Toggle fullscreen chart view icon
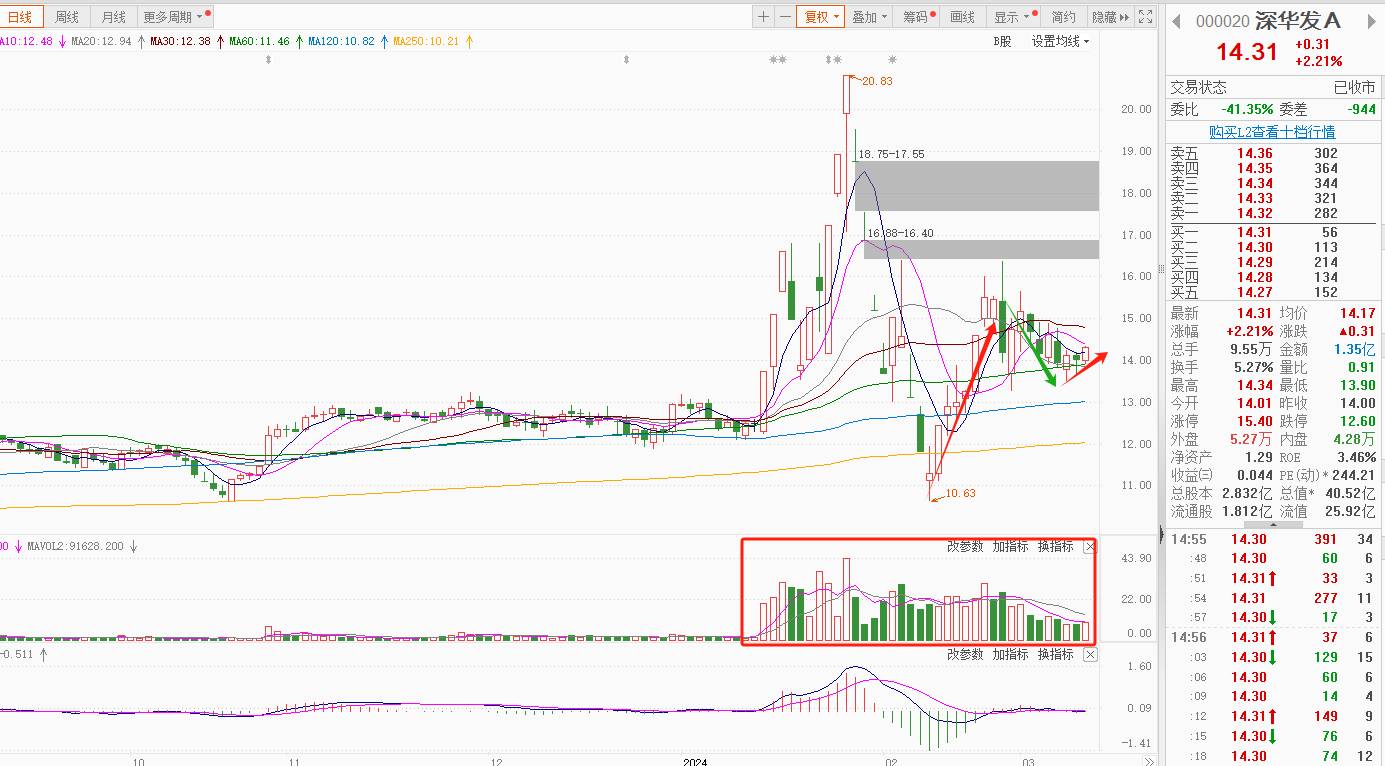This screenshot has height=766, width=1385. click(x=1146, y=17)
